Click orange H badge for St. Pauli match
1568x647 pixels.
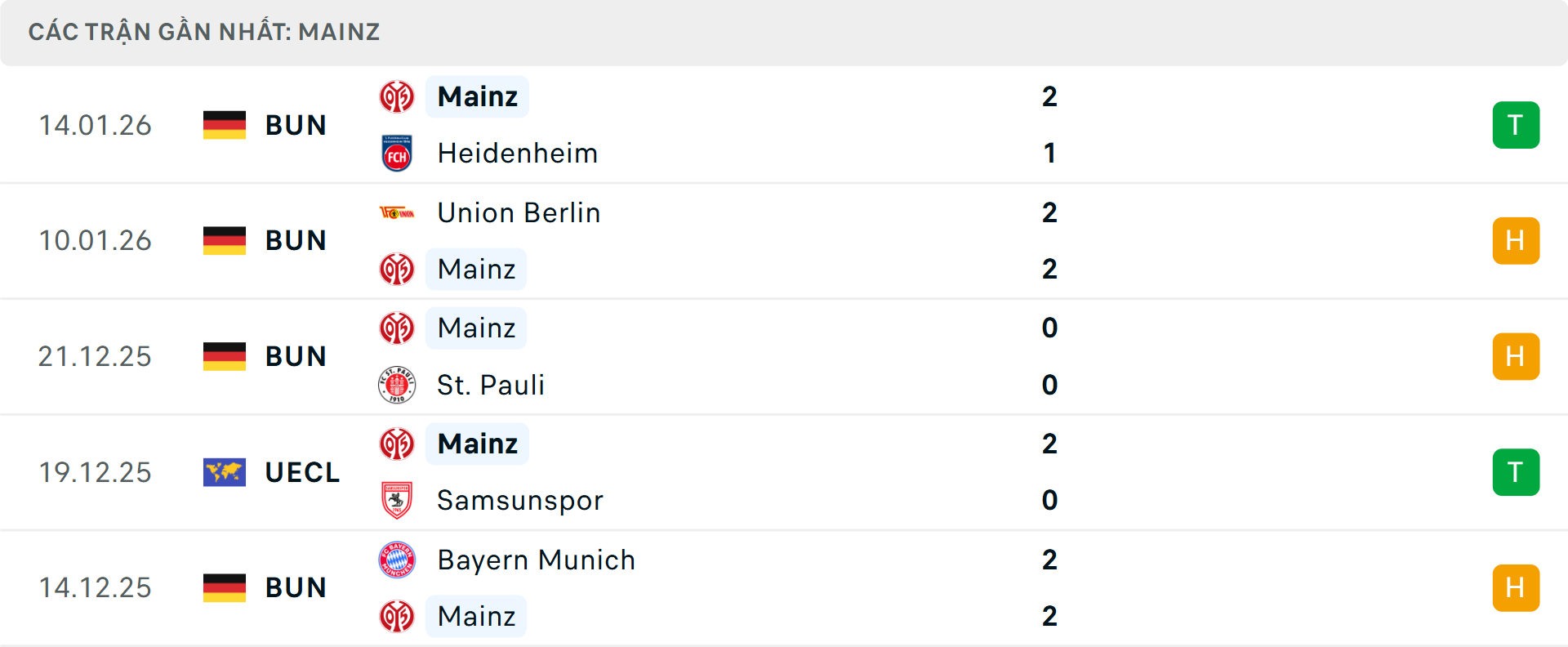(1516, 357)
